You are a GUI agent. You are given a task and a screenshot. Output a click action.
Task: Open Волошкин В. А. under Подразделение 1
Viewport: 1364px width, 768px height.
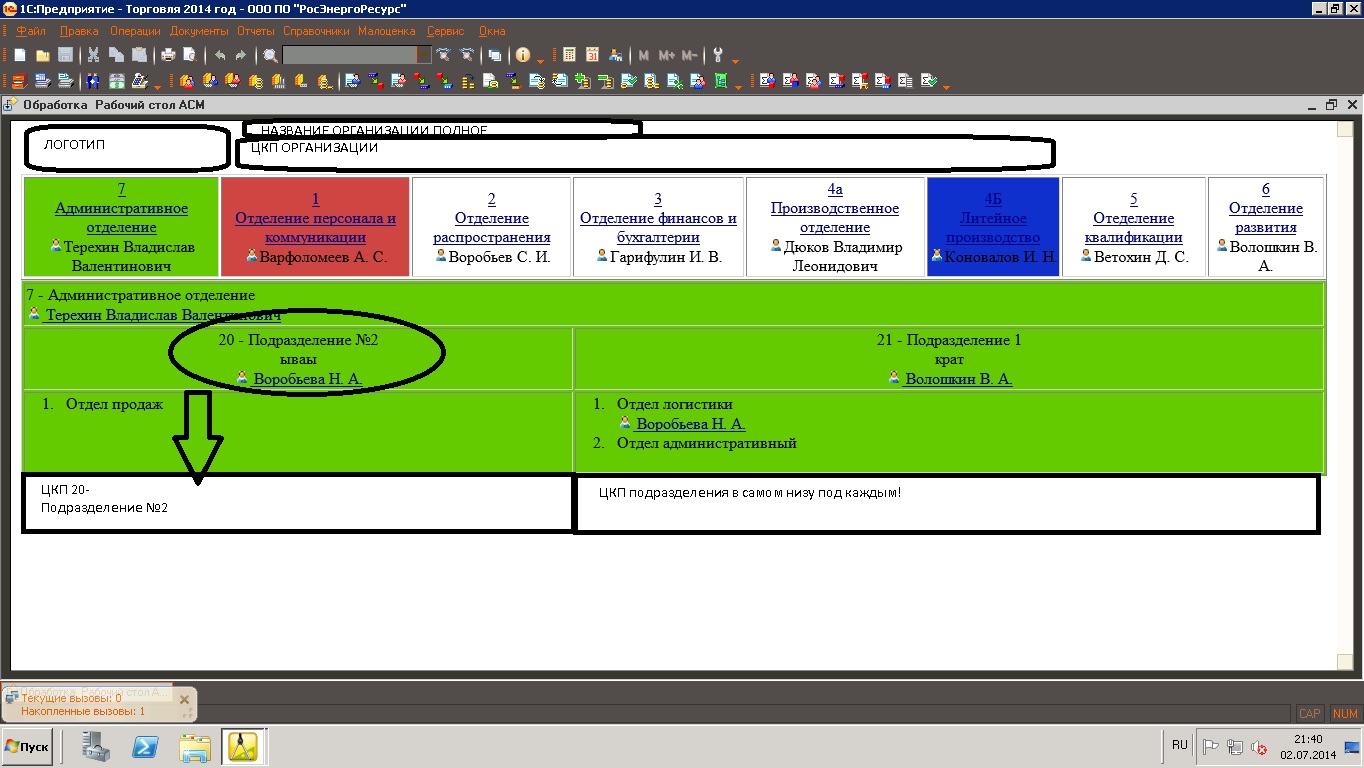957,379
